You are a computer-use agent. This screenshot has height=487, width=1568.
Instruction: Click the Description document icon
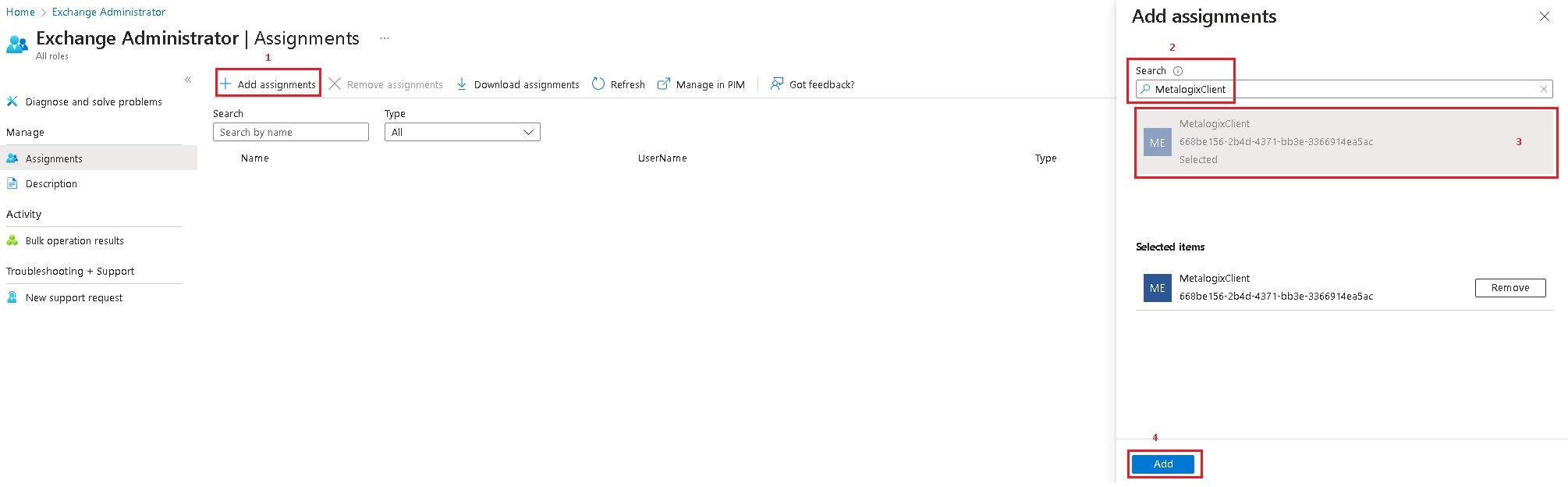pos(12,183)
